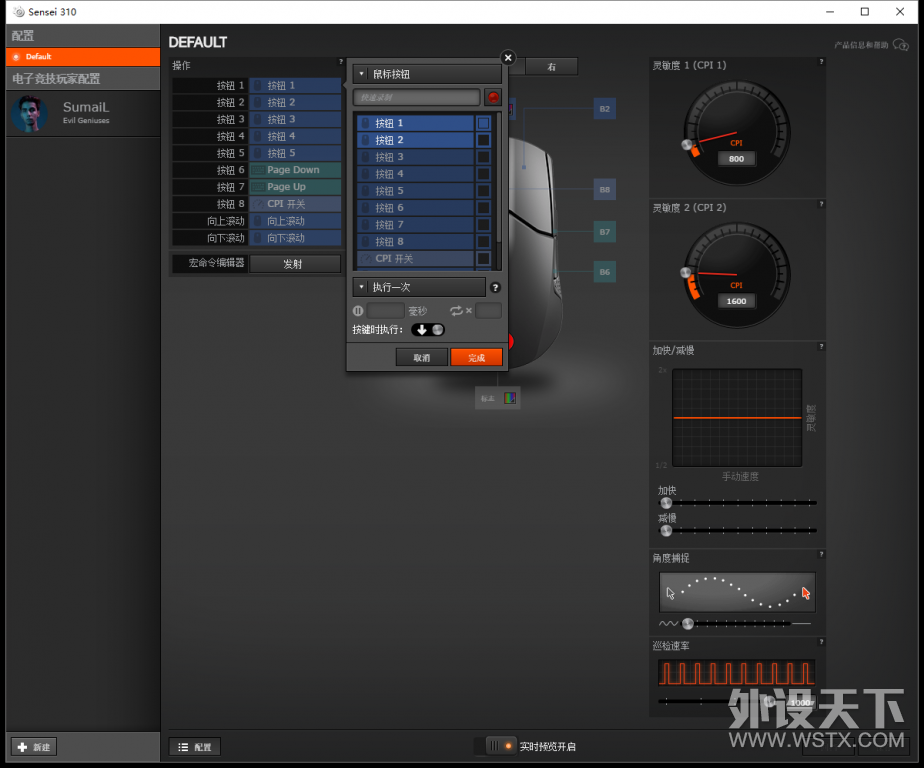The width and height of the screenshot is (924, 768).
Task: Open help for 角度捕捉 section
Action: pos(821,554)
